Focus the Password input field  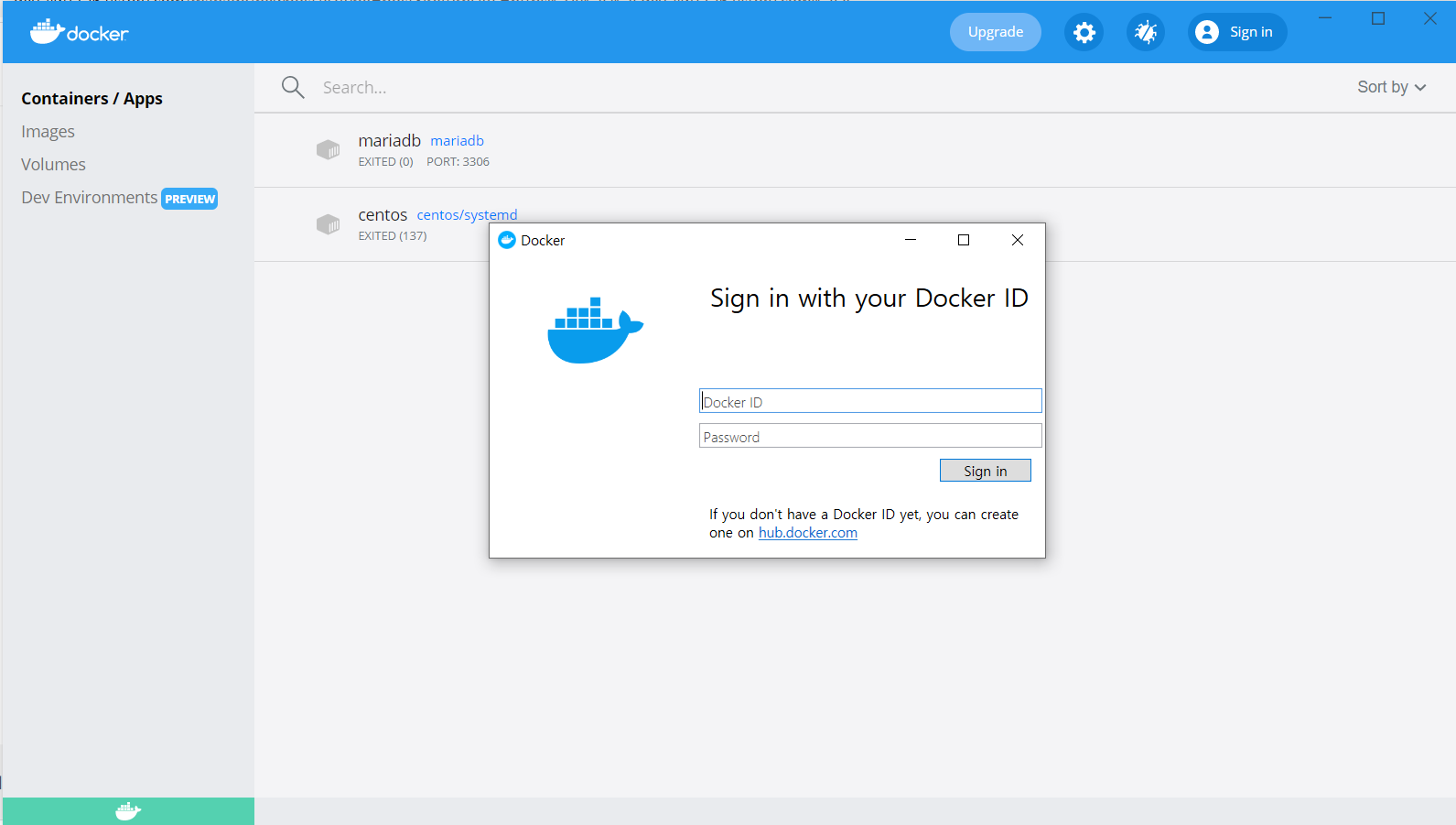(870, 436)
